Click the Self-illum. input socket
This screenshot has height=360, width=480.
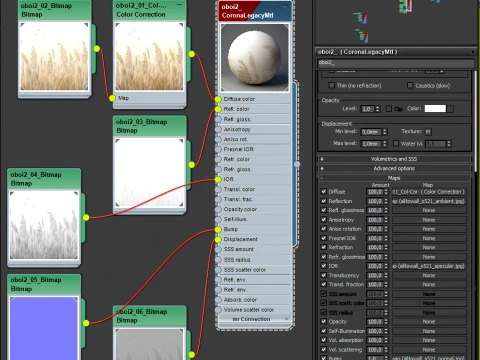click(x=218, y=219)
